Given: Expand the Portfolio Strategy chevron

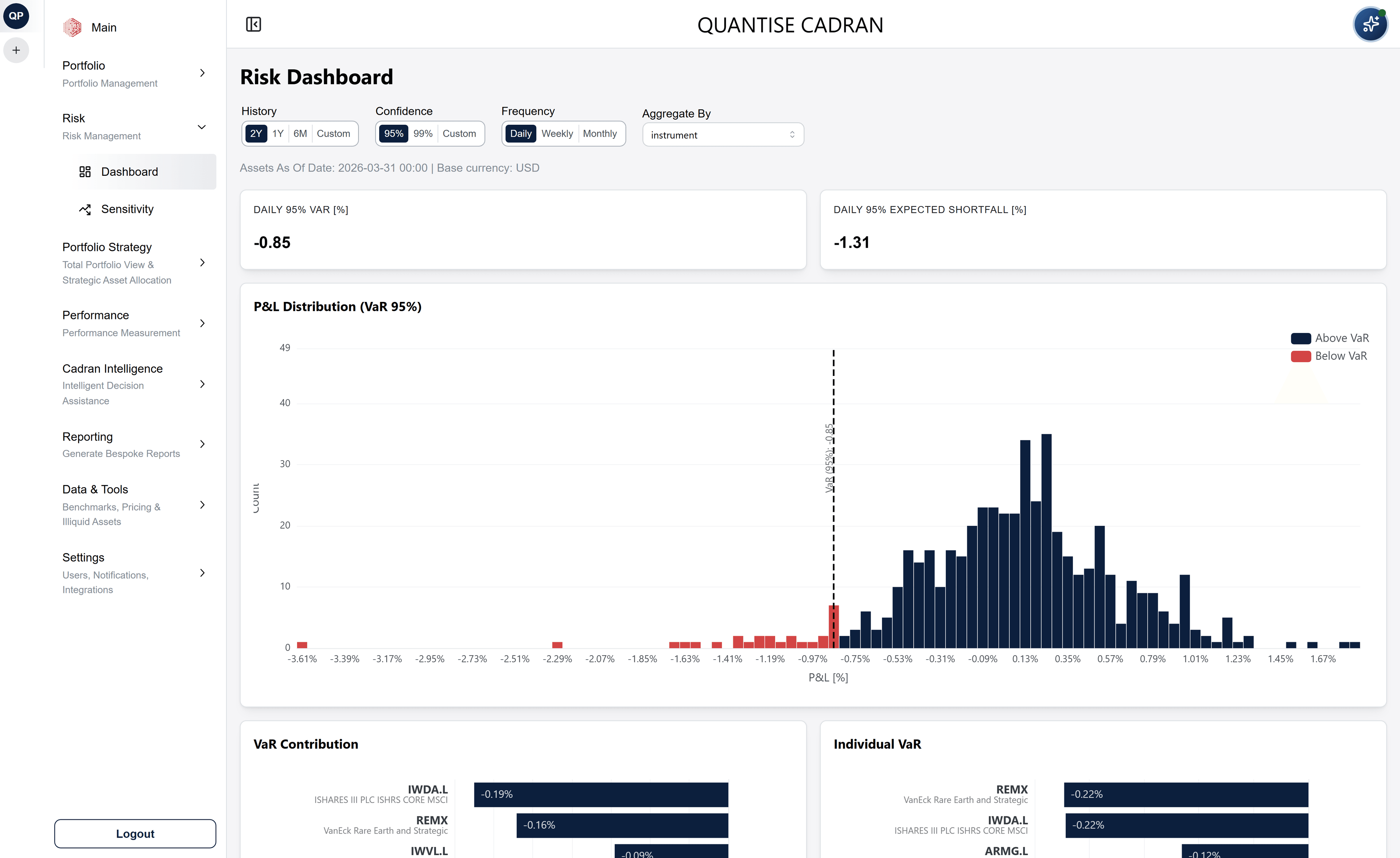Looking at the screenshot, I should (202, 263).
